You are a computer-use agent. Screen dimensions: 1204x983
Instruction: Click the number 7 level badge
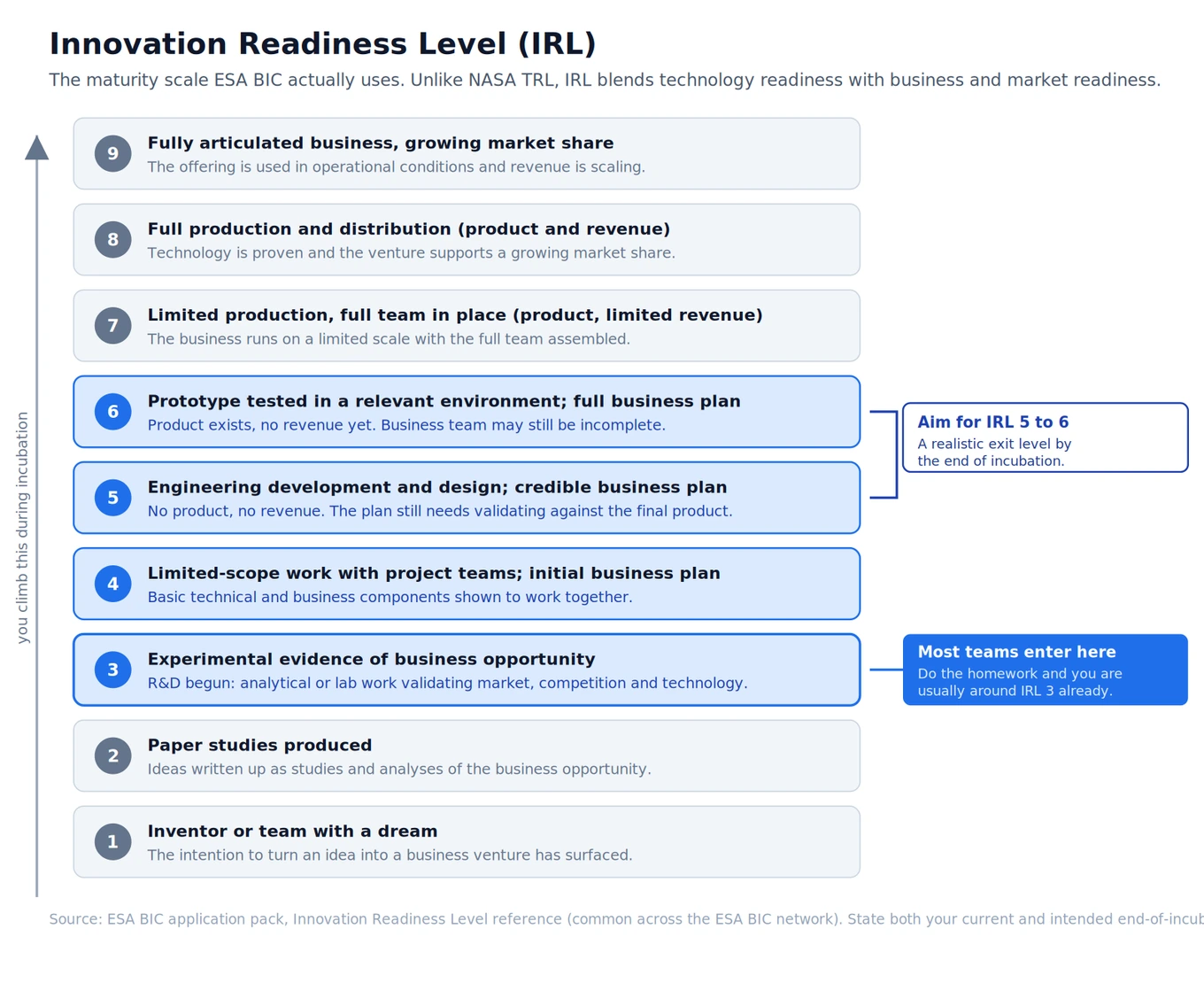coord(112,325)
